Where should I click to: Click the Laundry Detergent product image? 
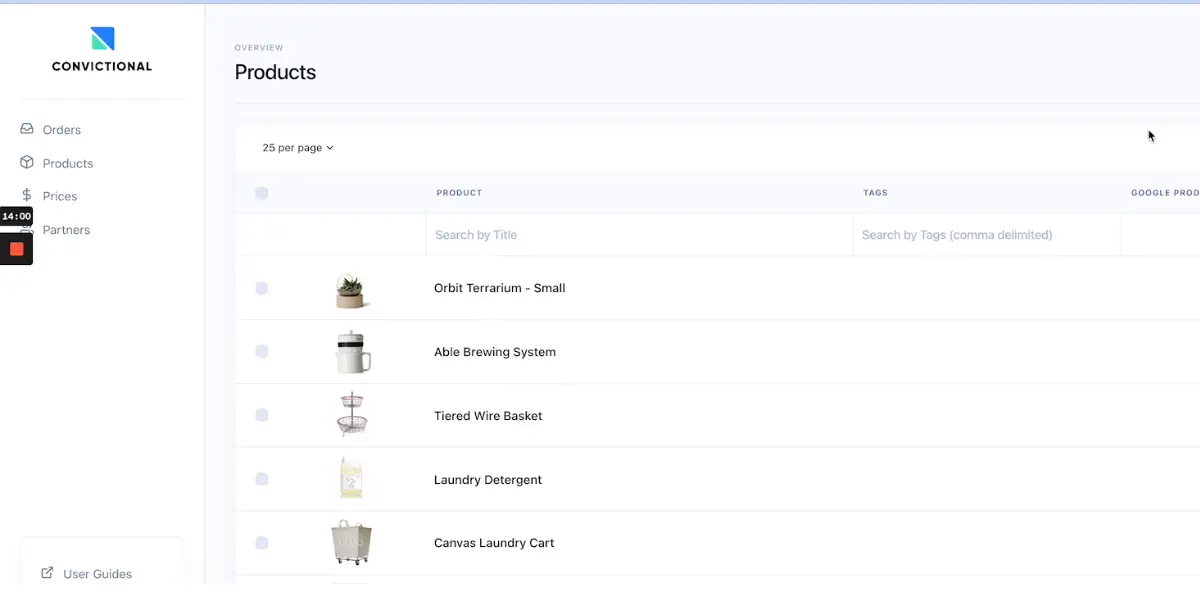pyautogui.click(x=351, y=479)
